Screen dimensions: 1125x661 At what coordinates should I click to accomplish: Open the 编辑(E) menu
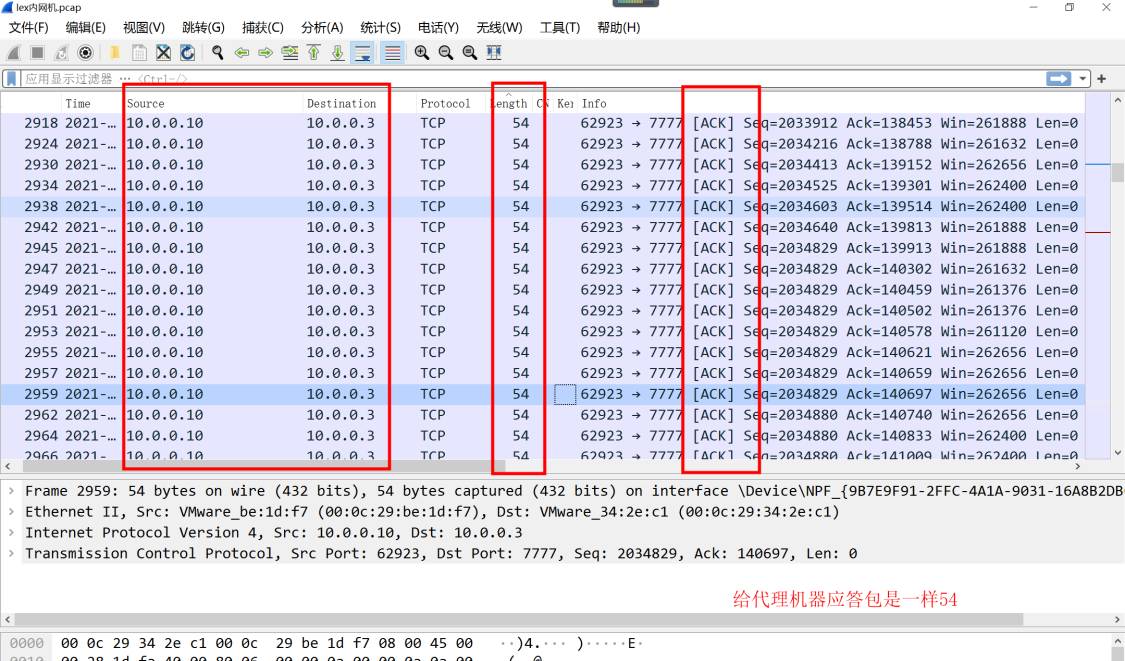pos(85,27)
